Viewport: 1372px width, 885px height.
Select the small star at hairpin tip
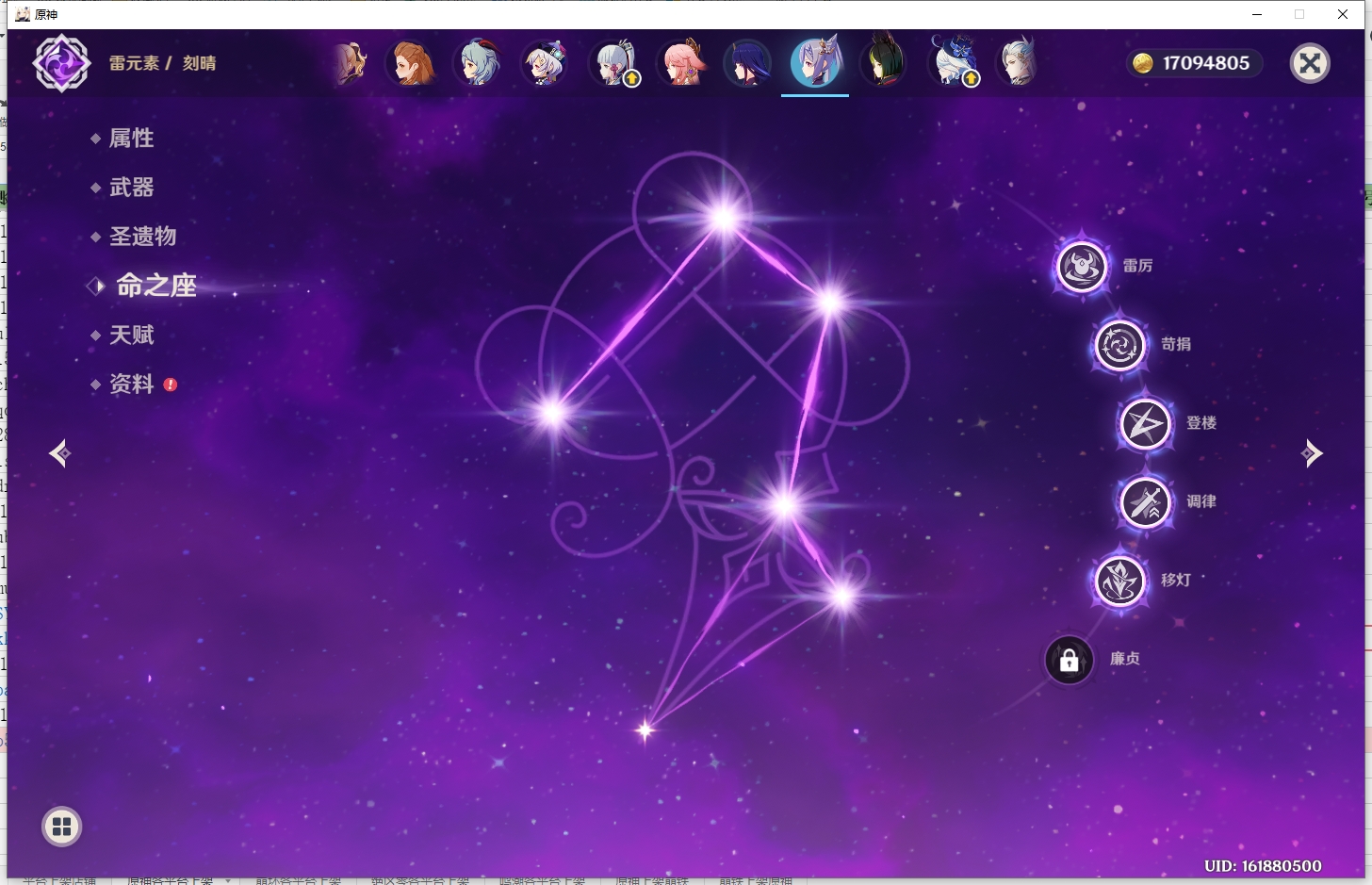point(645,729)
